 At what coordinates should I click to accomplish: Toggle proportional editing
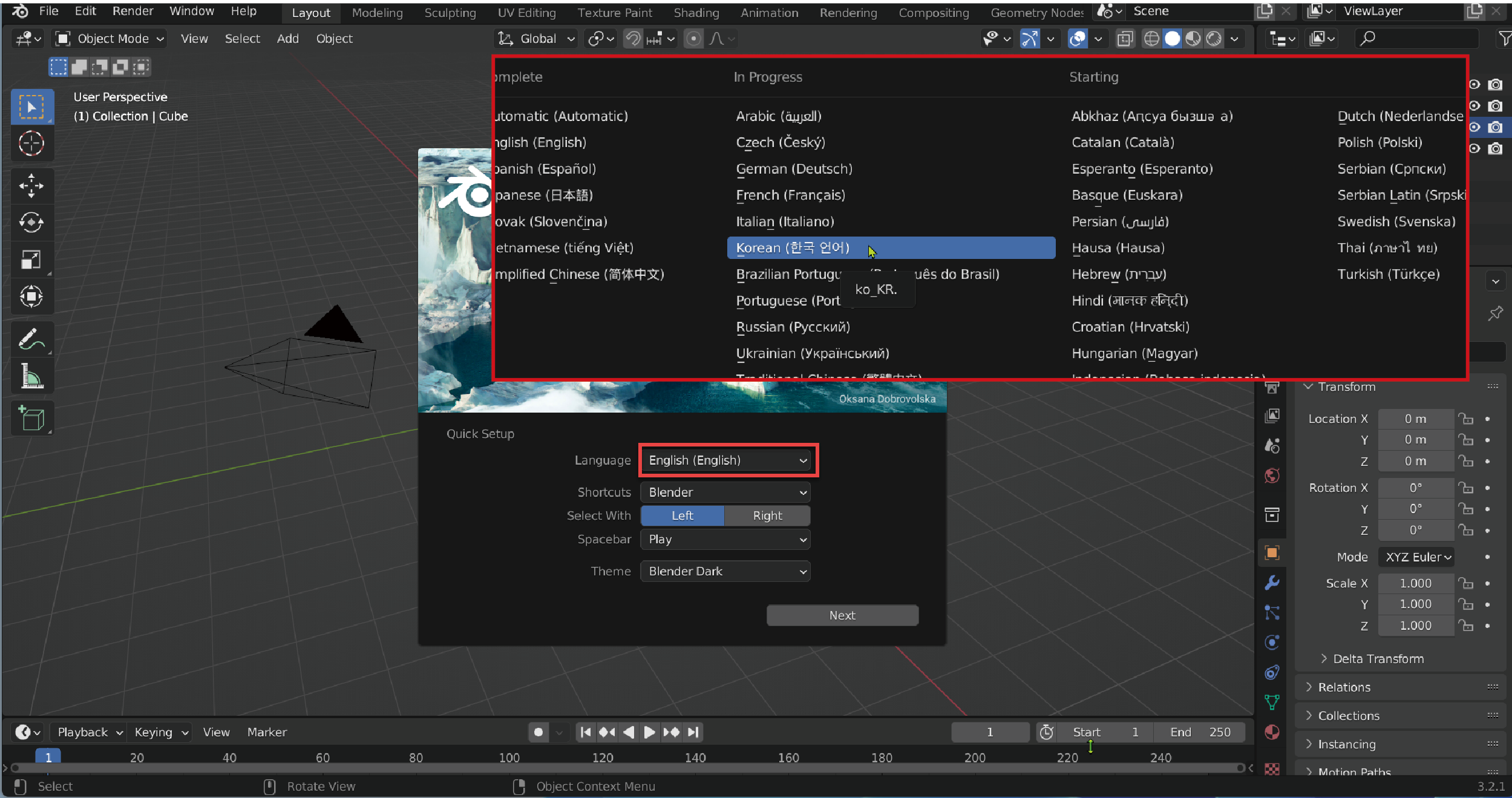pyautogui.click(x=693, y=39)
